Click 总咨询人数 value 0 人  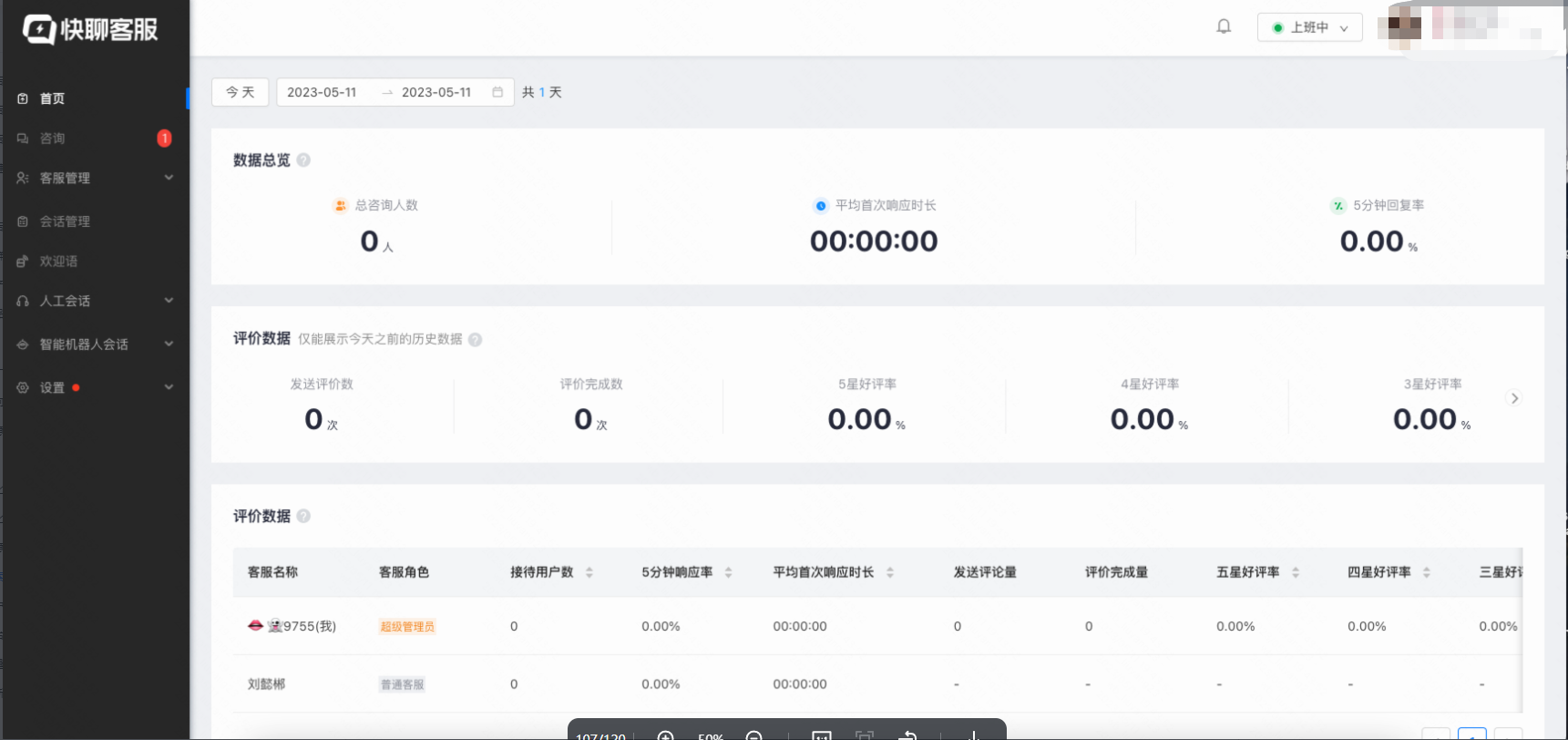376,242
